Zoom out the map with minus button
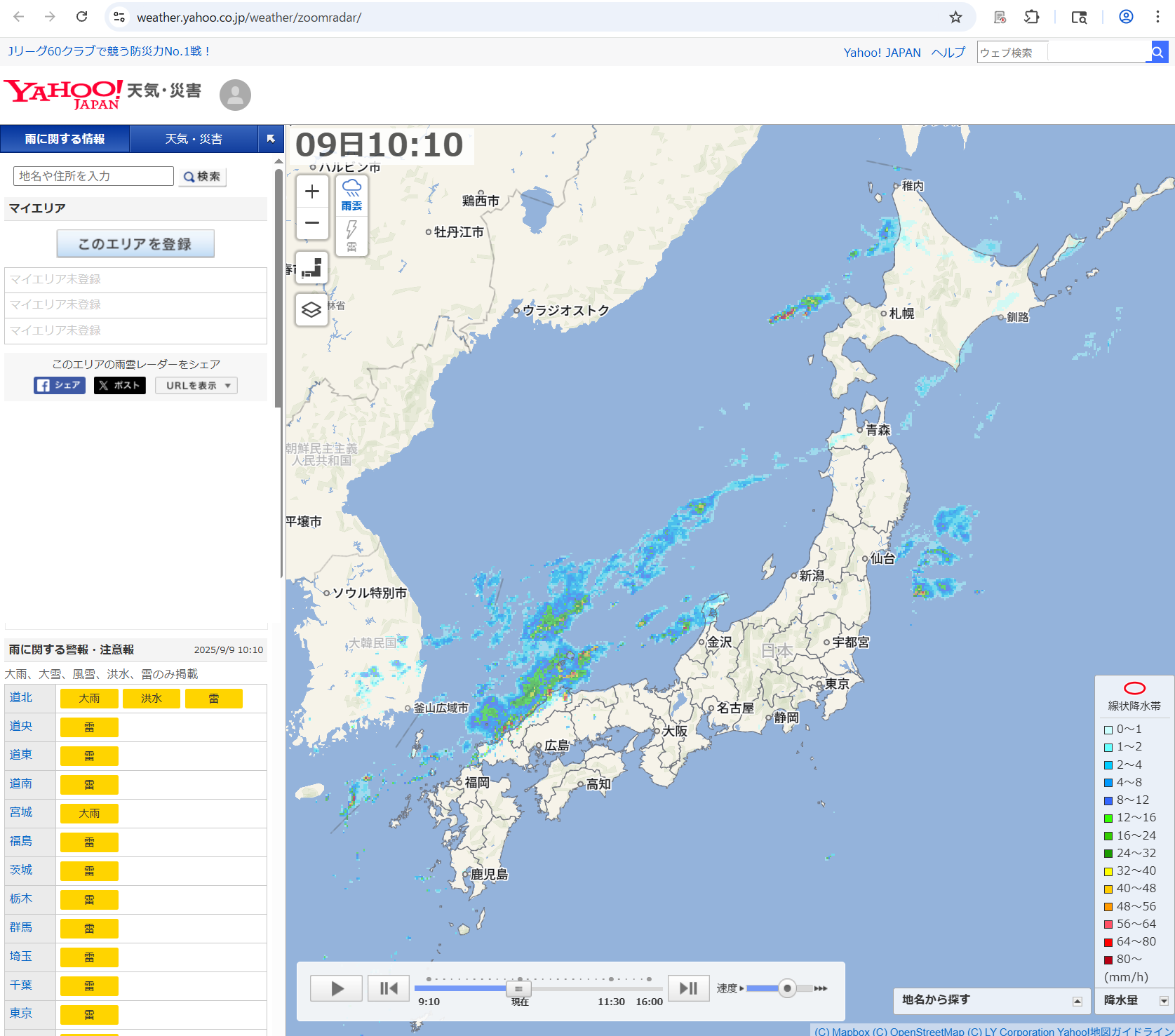This screenshot has width=1175, height=1036. click(312, 223)
